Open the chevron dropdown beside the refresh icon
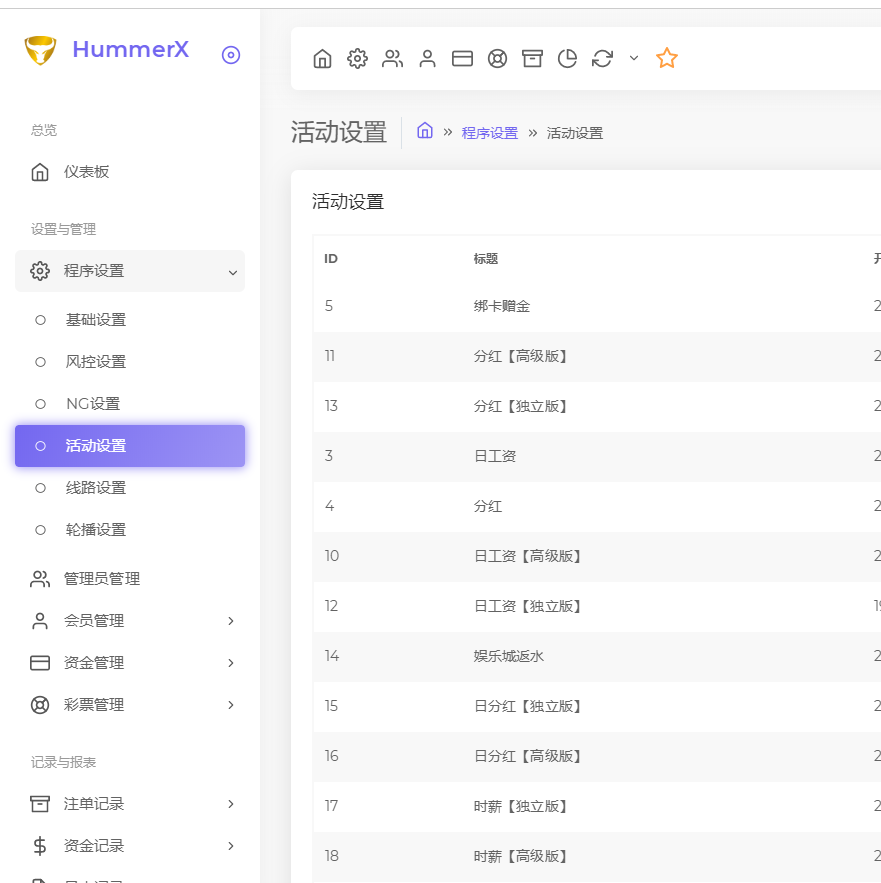The height and width of the screenshot is (883, 881). [633, 58]
